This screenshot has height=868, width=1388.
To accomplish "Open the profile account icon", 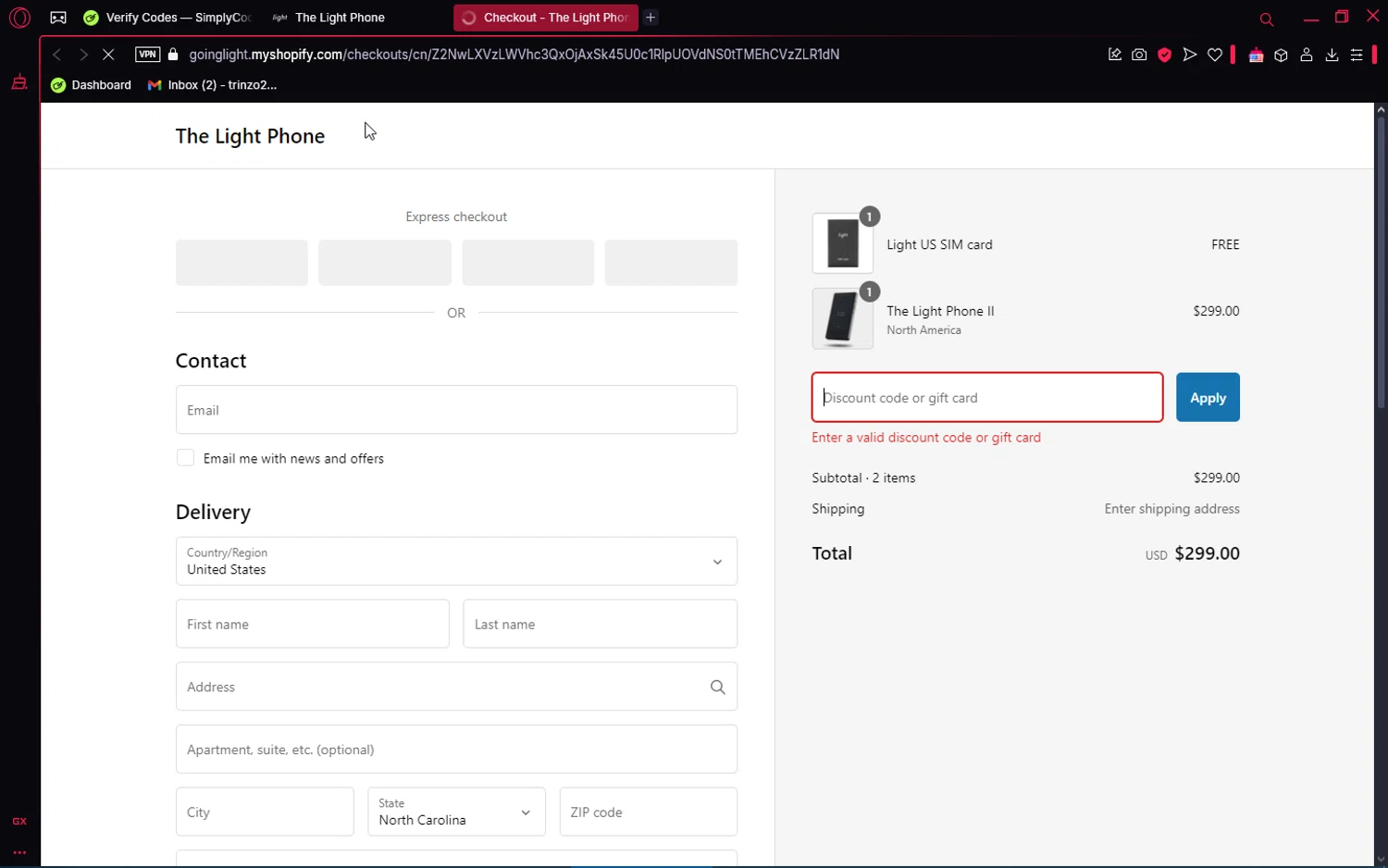I will coord(1307,55).
